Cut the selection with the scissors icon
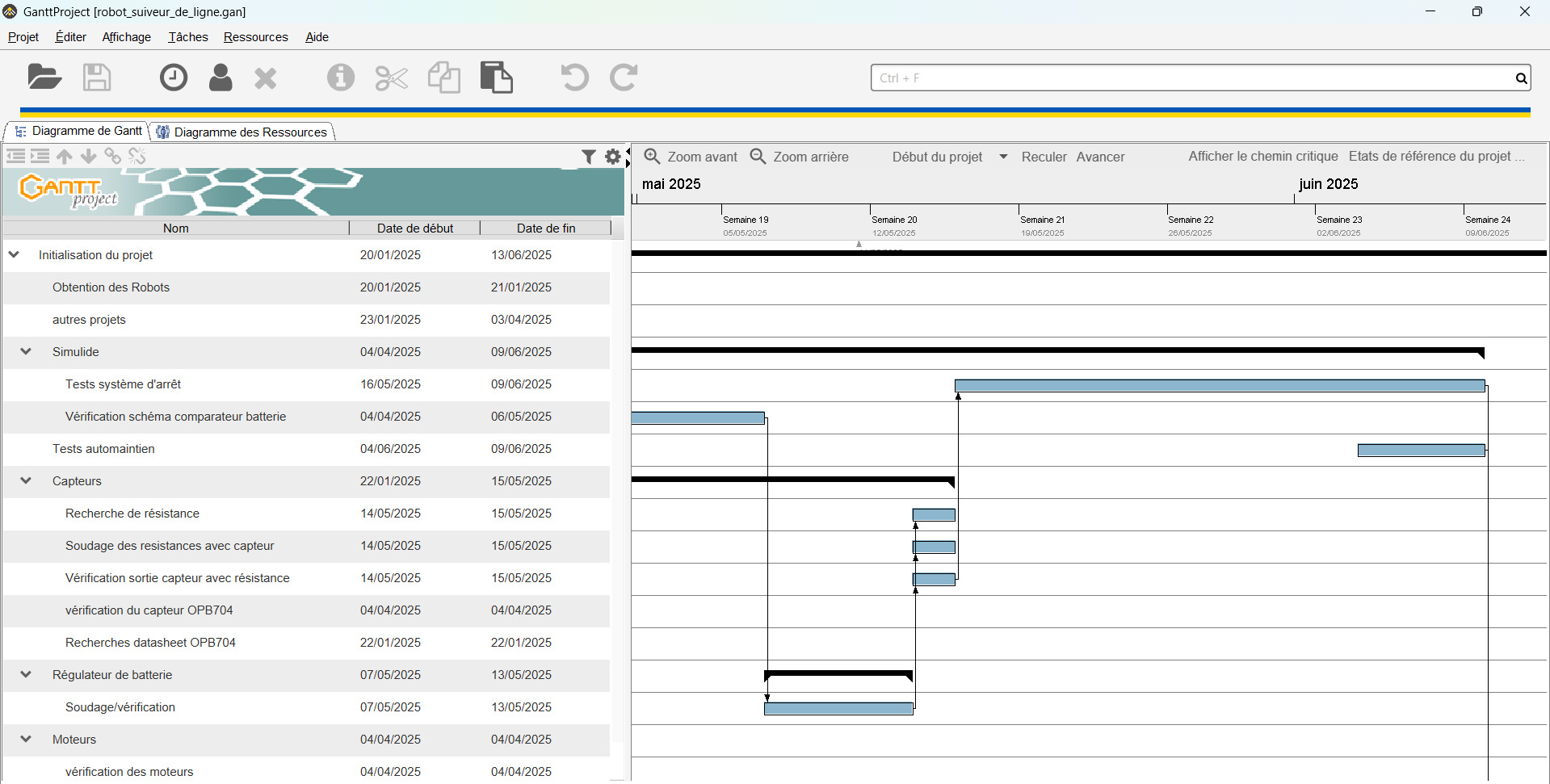The height and width of the screenshot is (784, 1550). [x=392, y=78]
